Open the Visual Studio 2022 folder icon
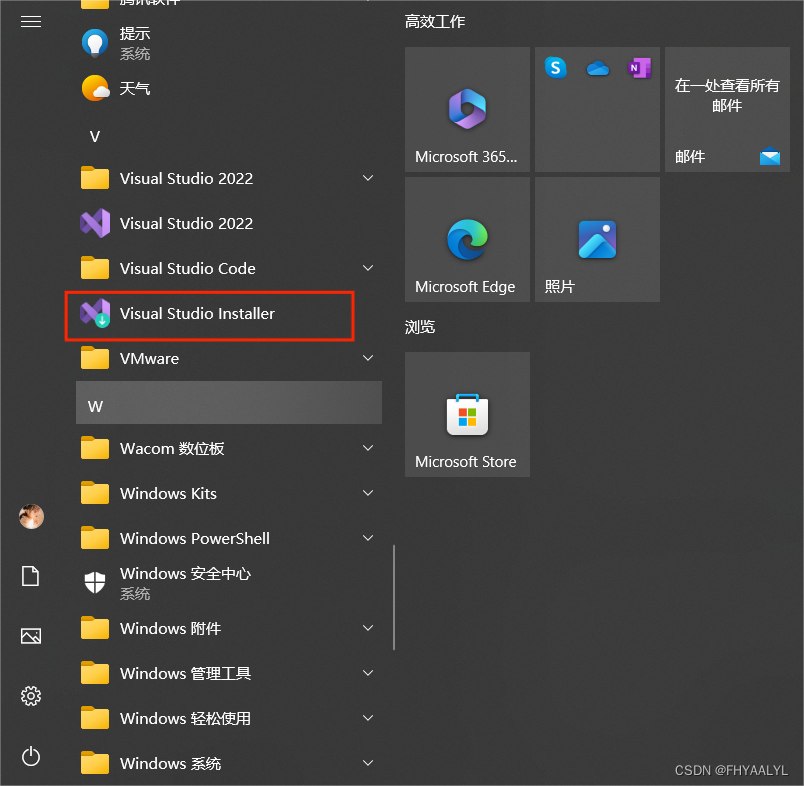The height and width of the screenshot is (786, 804). click(x=95, y=178)
